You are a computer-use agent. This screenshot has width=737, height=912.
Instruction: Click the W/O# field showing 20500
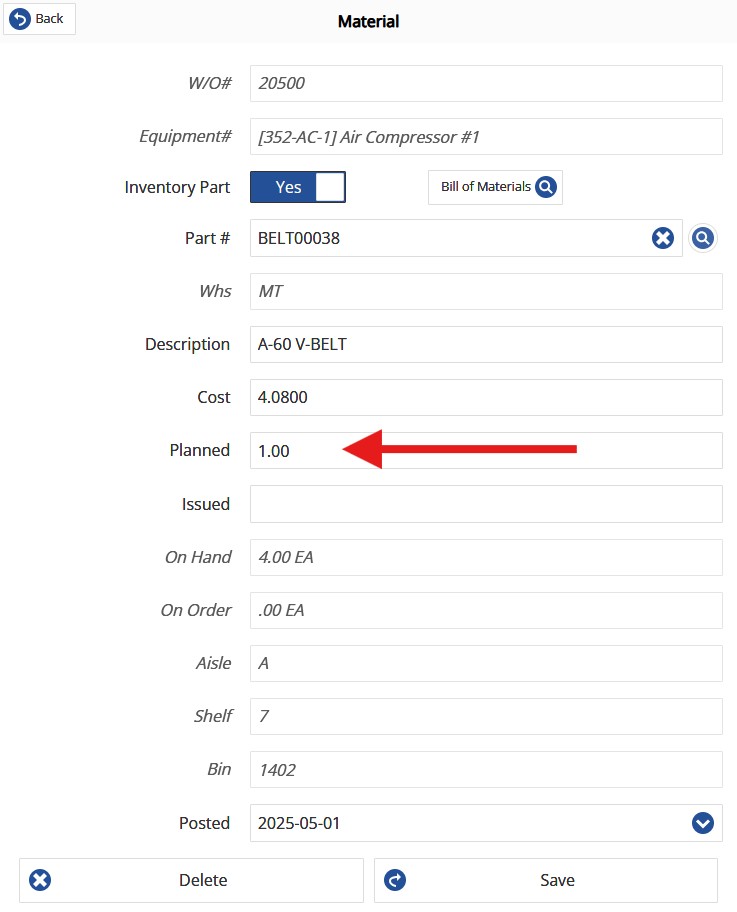click(485, 83)
